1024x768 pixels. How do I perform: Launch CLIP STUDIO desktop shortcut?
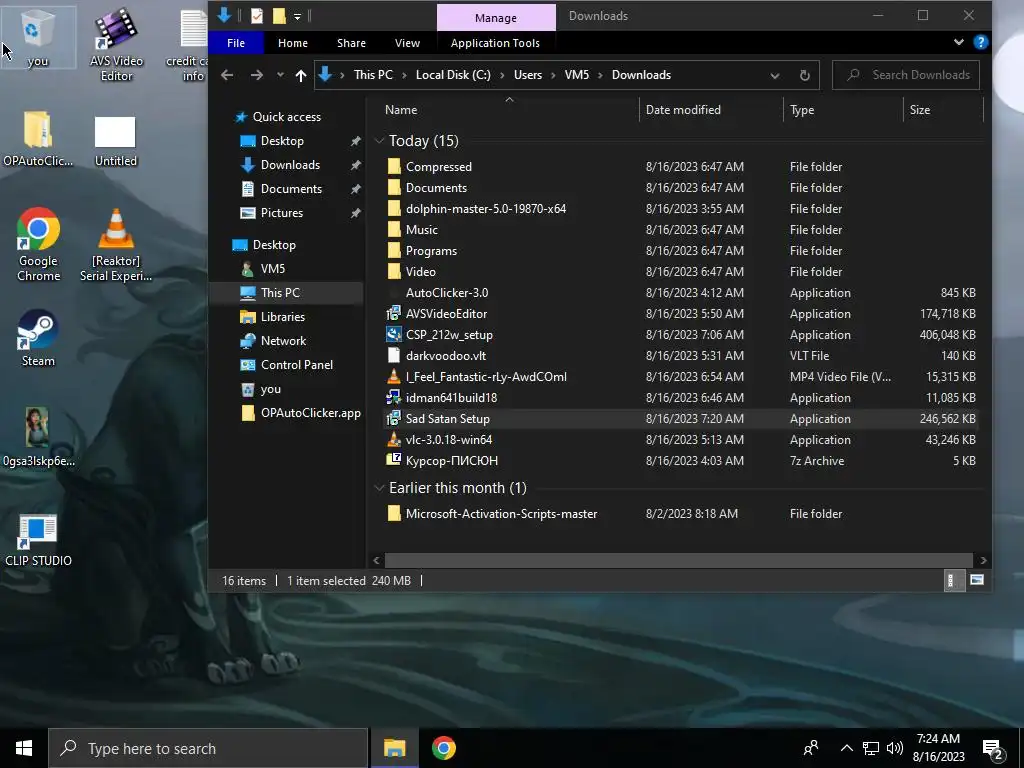pyautogui.click(x=38, y=541)
